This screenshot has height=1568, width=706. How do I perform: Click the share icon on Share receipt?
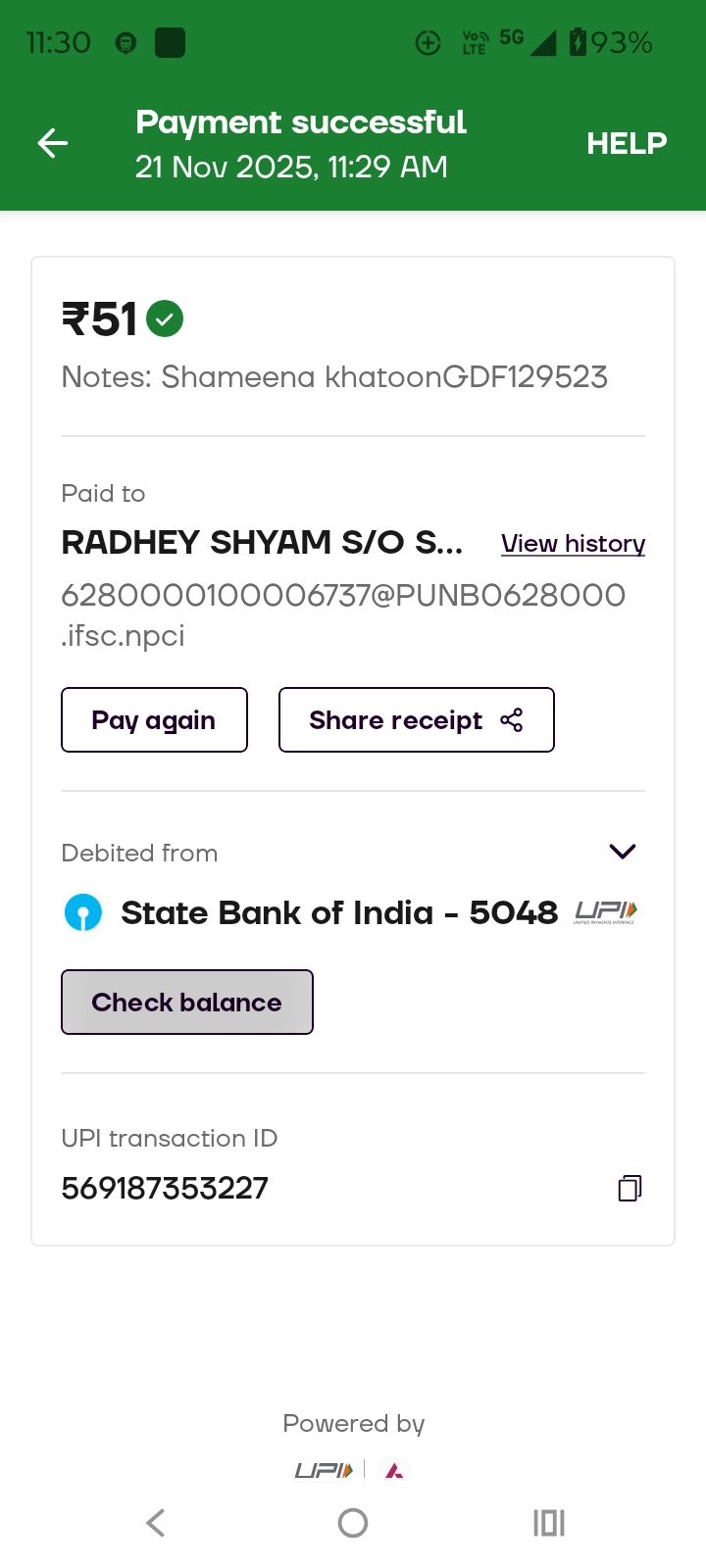tap(512, 720)
